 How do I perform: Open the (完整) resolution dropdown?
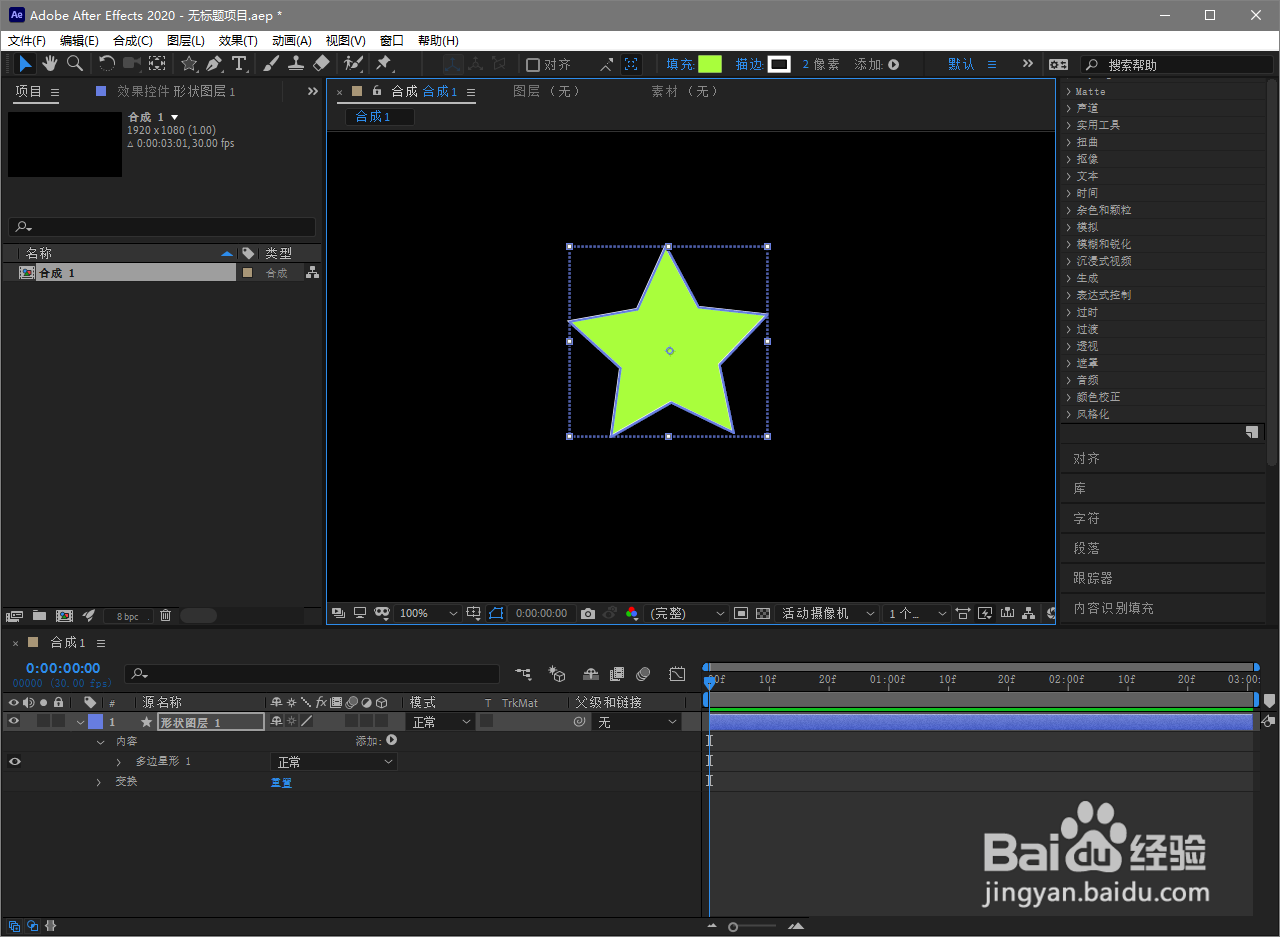tap(687, 613)
